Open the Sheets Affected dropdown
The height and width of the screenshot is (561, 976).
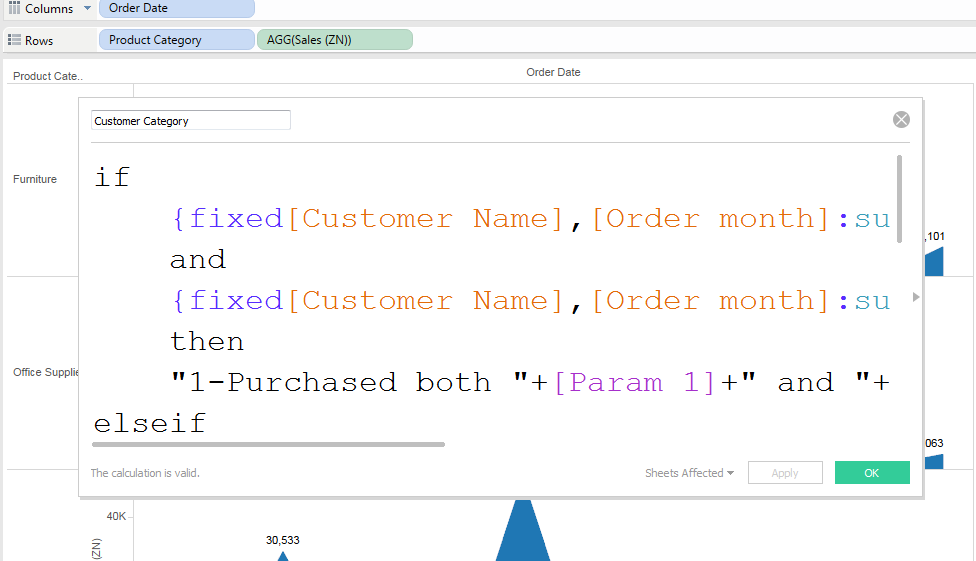tap(689, 473)
